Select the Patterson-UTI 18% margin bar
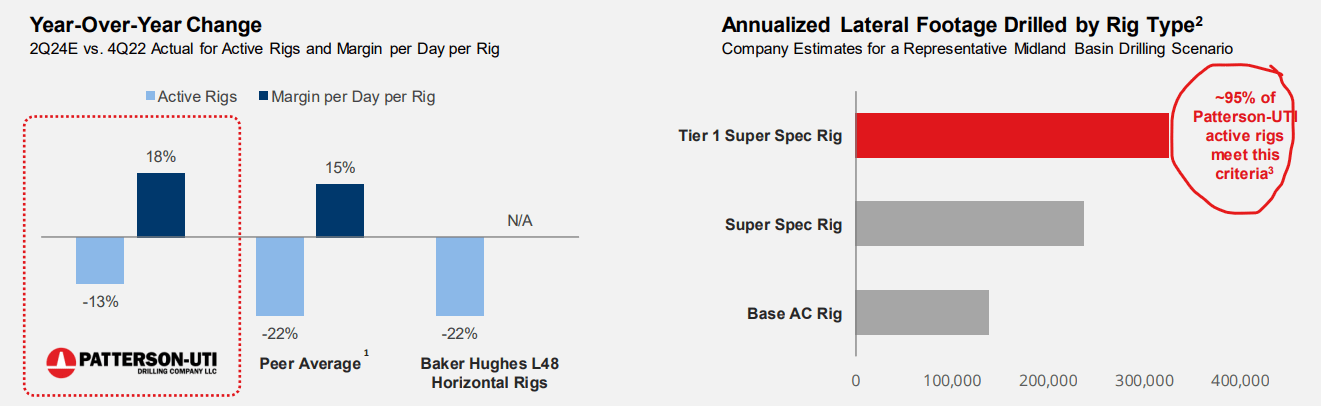The width and height of the screenshot is (1321, 406). 161,205
